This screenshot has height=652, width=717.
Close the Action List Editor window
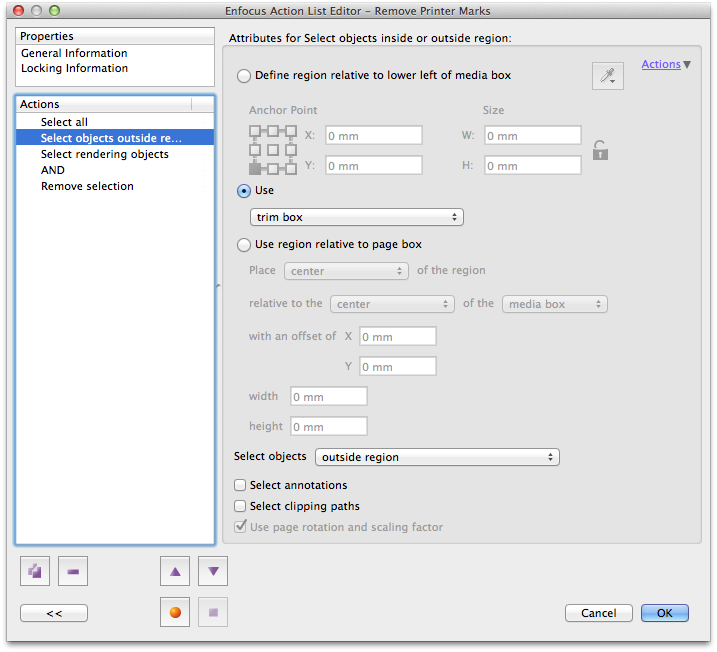pyautogui.click(x=19, y=11)
